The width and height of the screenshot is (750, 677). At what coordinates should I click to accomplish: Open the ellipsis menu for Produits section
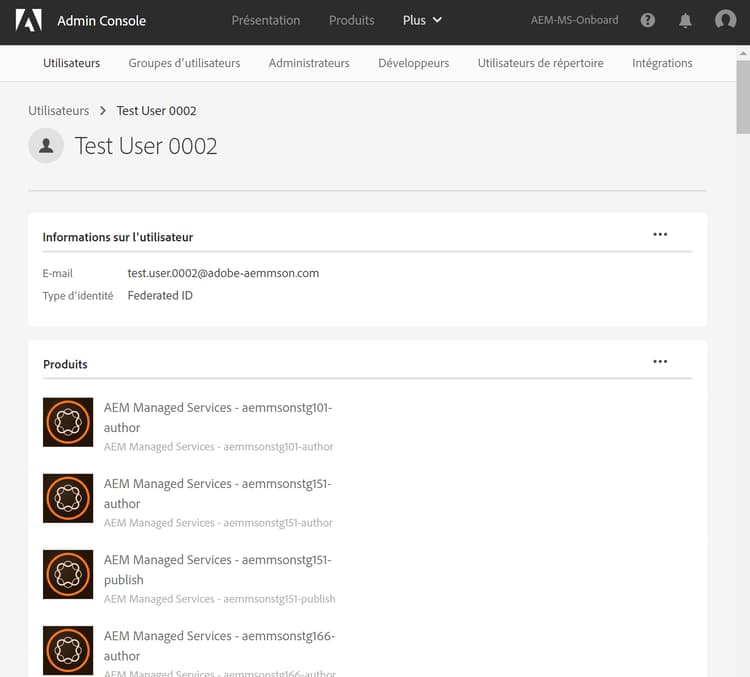[660, 361]
